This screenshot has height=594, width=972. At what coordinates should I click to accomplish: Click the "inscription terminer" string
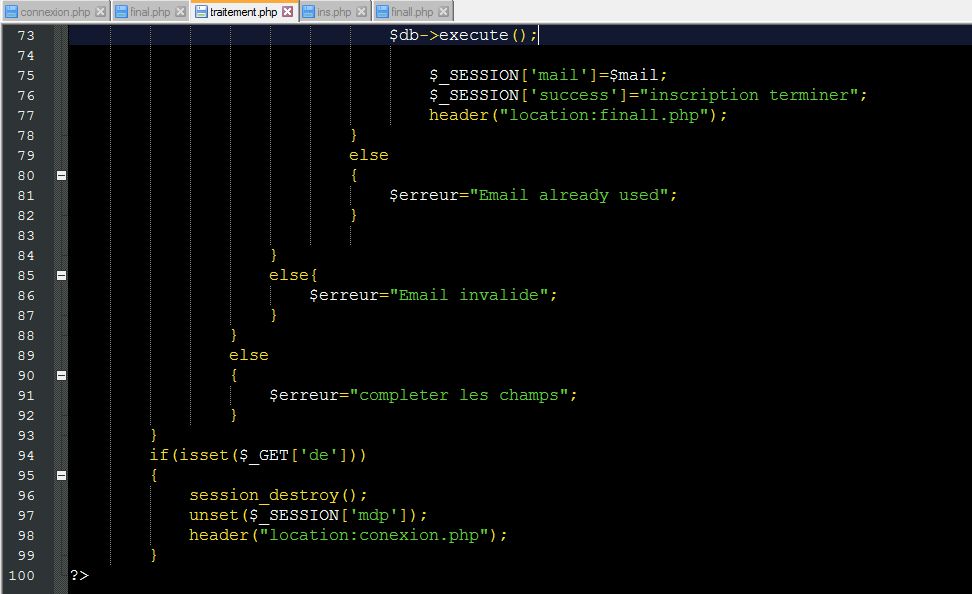point(749,95)
